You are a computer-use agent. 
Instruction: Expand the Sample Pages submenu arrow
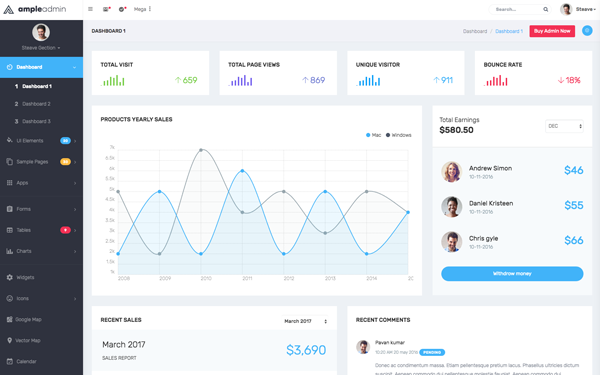click(x=75, y=162)
